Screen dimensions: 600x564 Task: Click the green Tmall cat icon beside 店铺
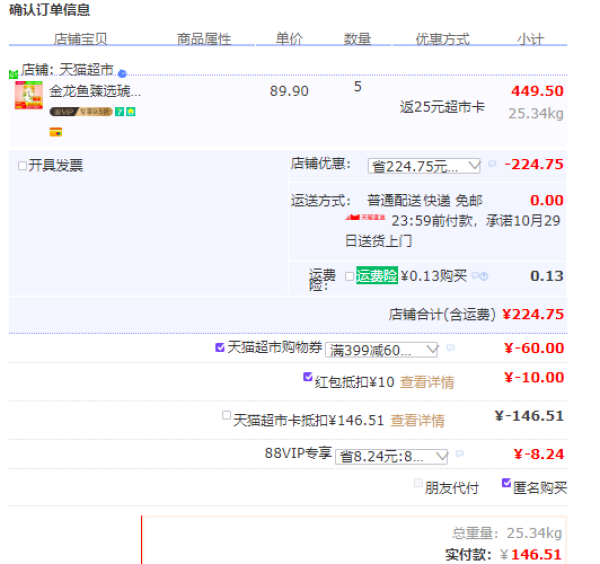pos(13,74)
